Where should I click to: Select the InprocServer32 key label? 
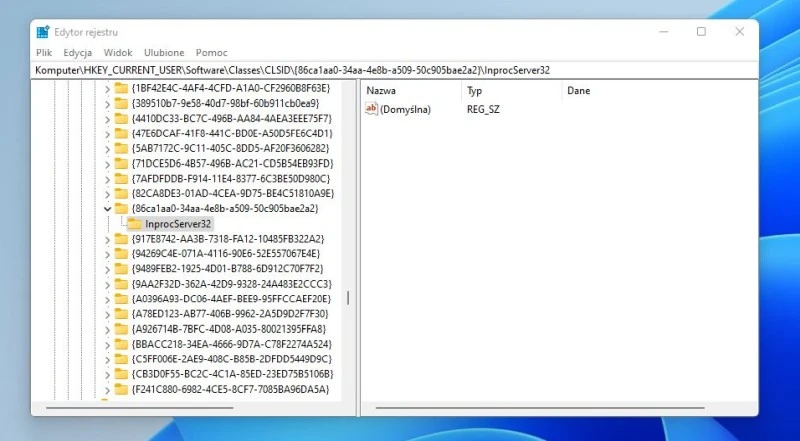click(x=178, y=224)
